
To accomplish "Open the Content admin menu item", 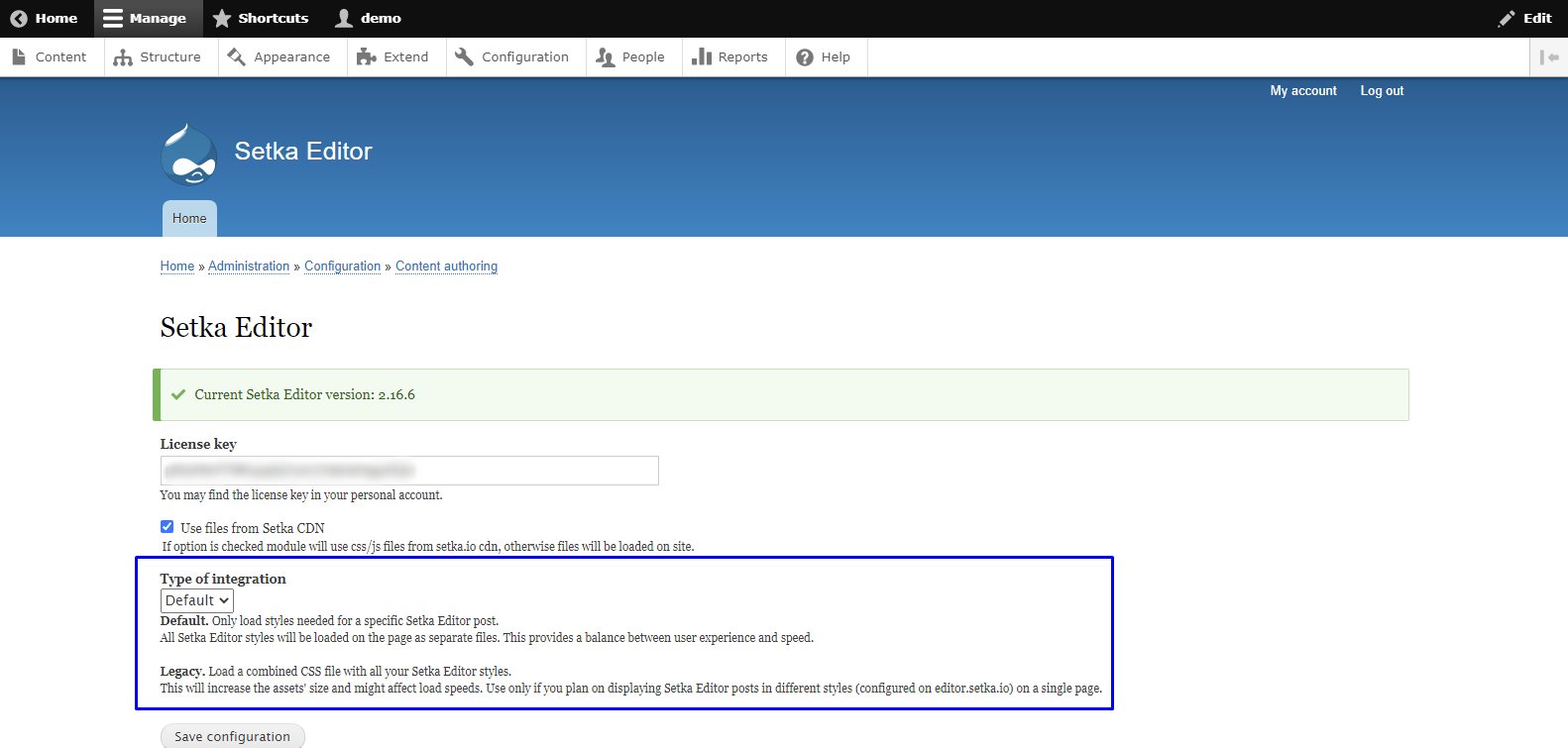I will point(50,56).
